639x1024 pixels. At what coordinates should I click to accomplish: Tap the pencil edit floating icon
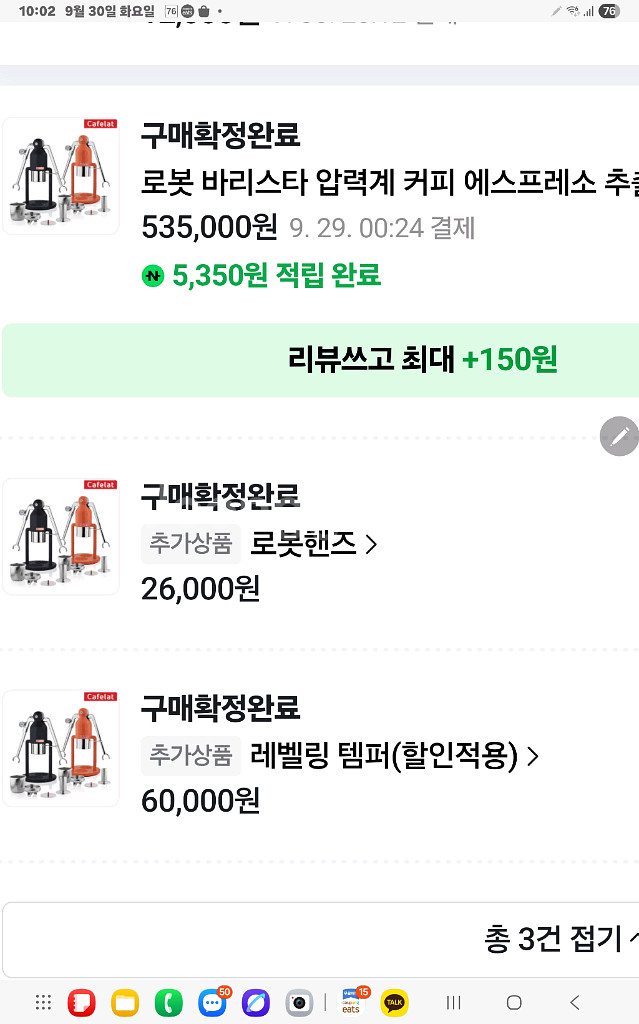(x=619, y=437)
